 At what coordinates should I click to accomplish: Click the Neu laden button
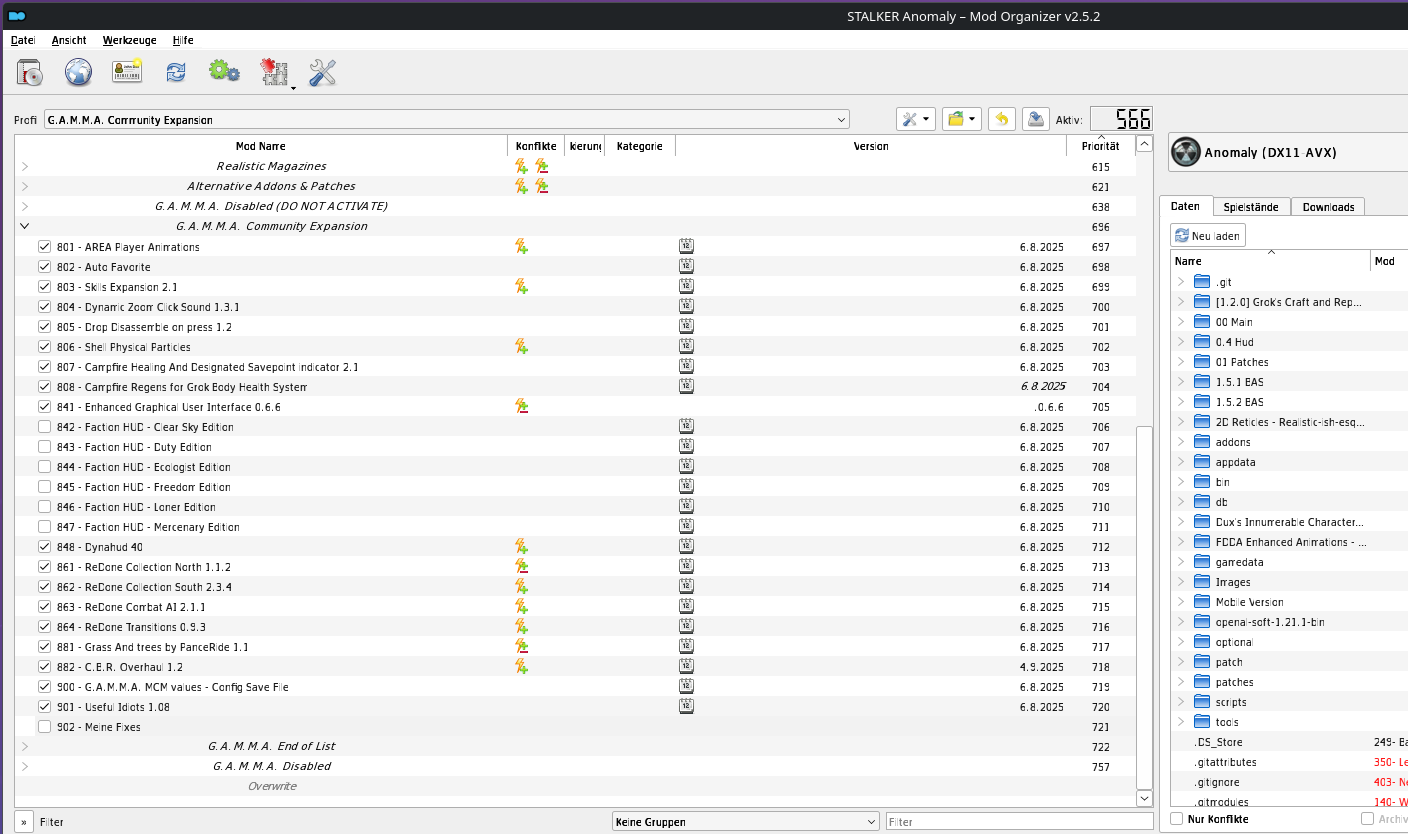pyautogui.click(x=1208, y=236)
